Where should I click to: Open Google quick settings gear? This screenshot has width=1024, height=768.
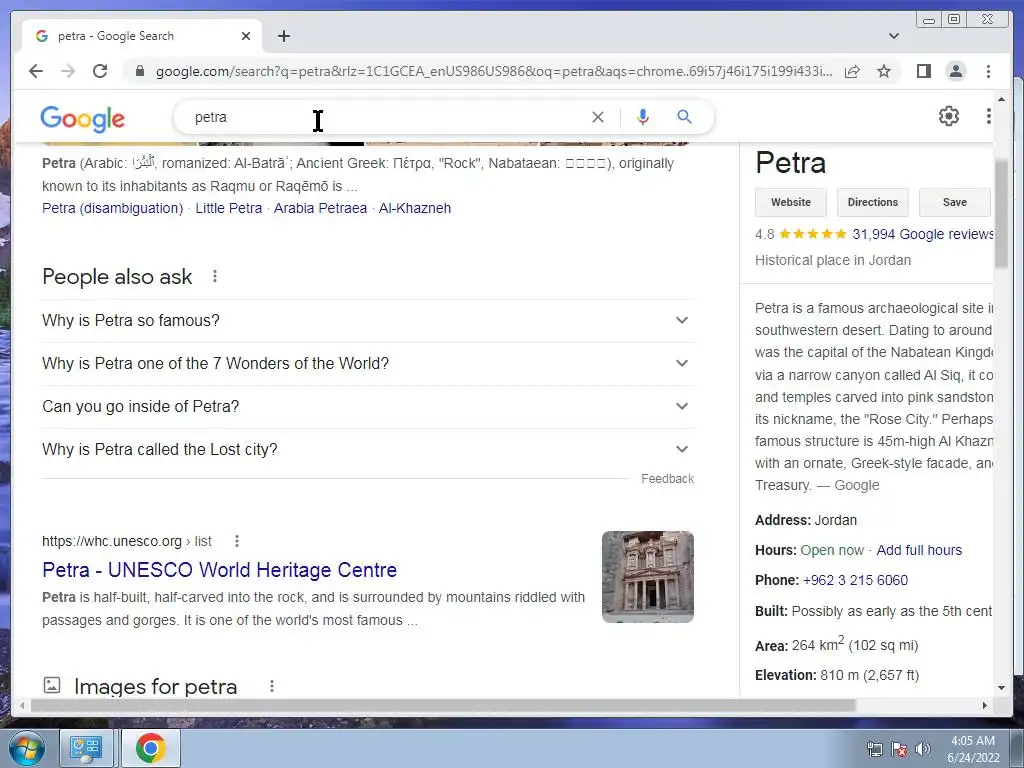click(948, 116)
